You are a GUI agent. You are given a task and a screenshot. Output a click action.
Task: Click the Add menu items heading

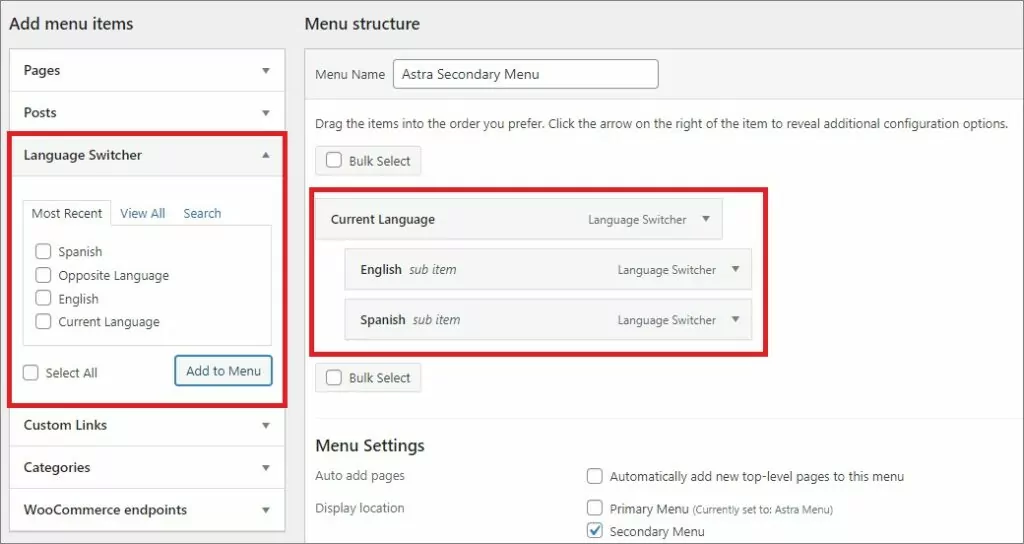[71, 24]
